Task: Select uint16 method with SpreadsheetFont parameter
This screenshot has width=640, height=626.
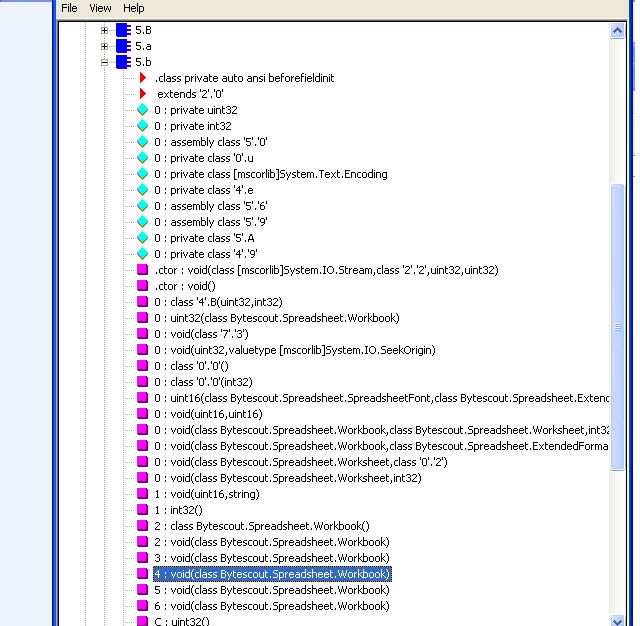Action: pyautogui.click(x=381, y=398)
